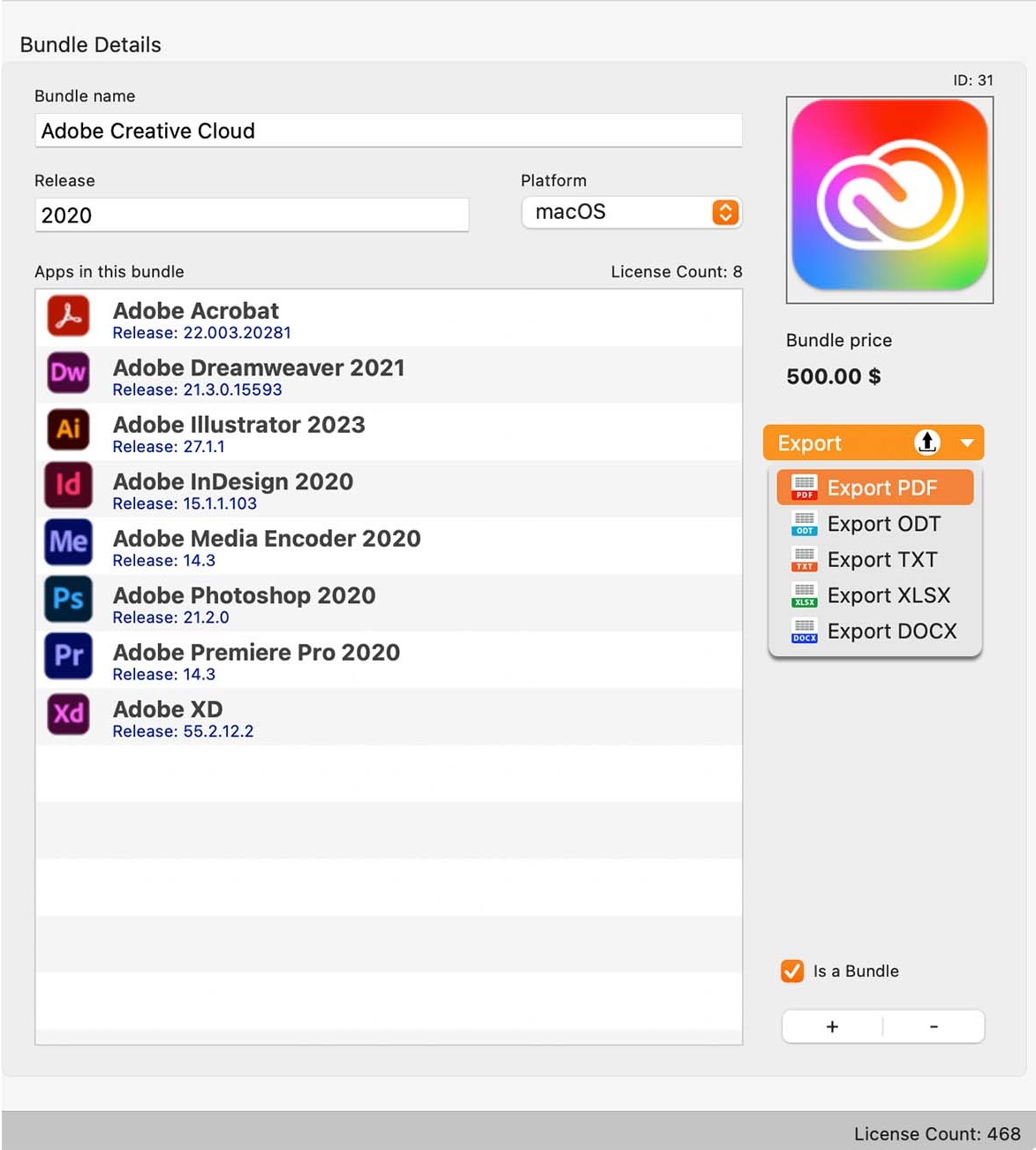Select the Dreamweaver Dw icon

68,373
